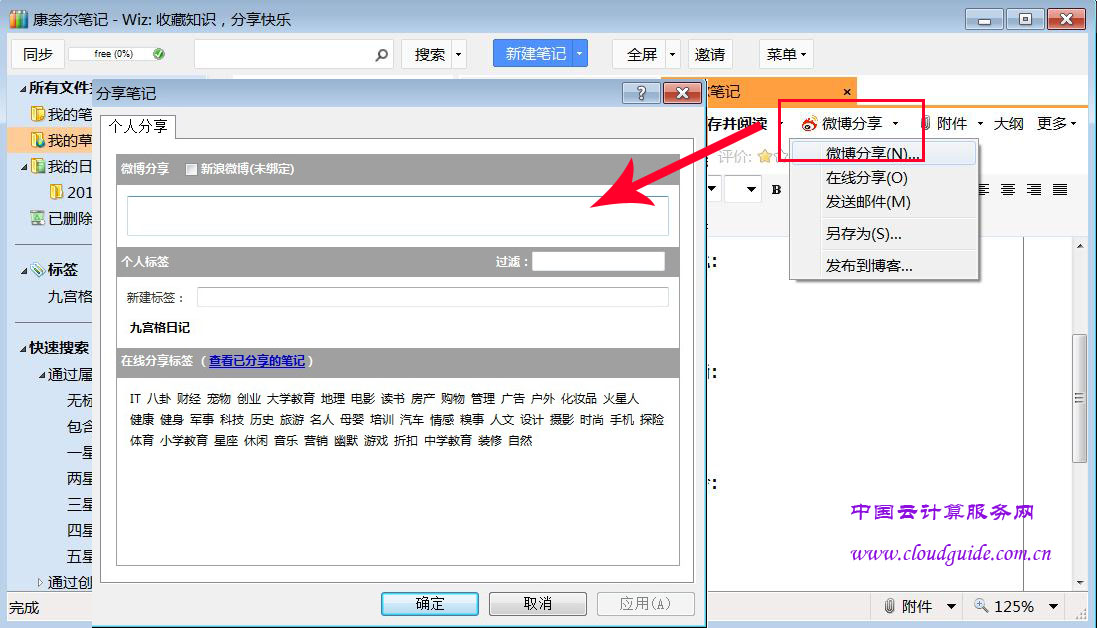Screen dimensions: 1097x628
Task: Click the 新建笔记 button
Action: 534,54
